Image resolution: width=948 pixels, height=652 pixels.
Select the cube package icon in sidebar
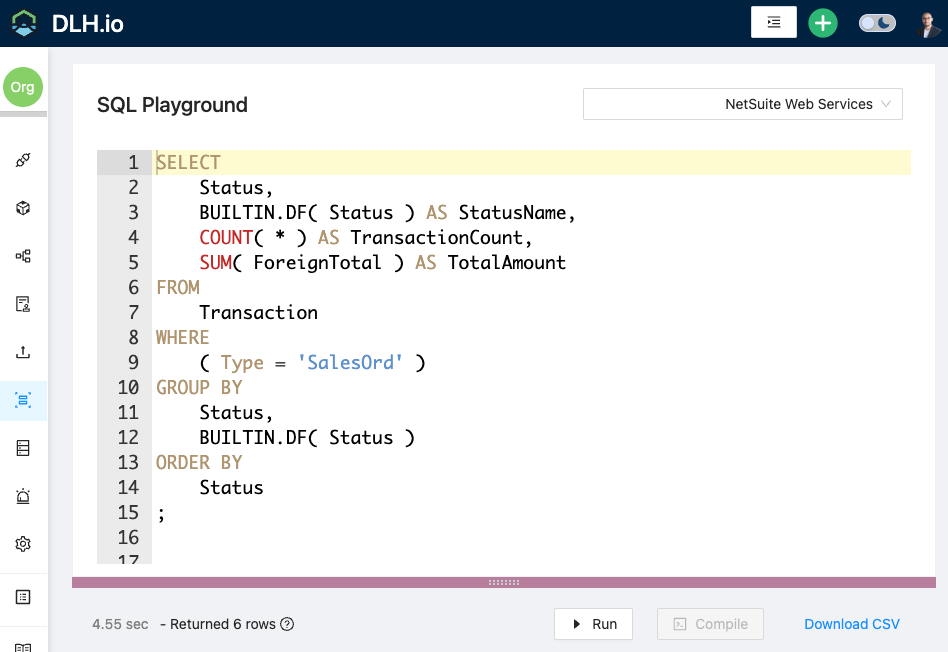coord(22,208)
